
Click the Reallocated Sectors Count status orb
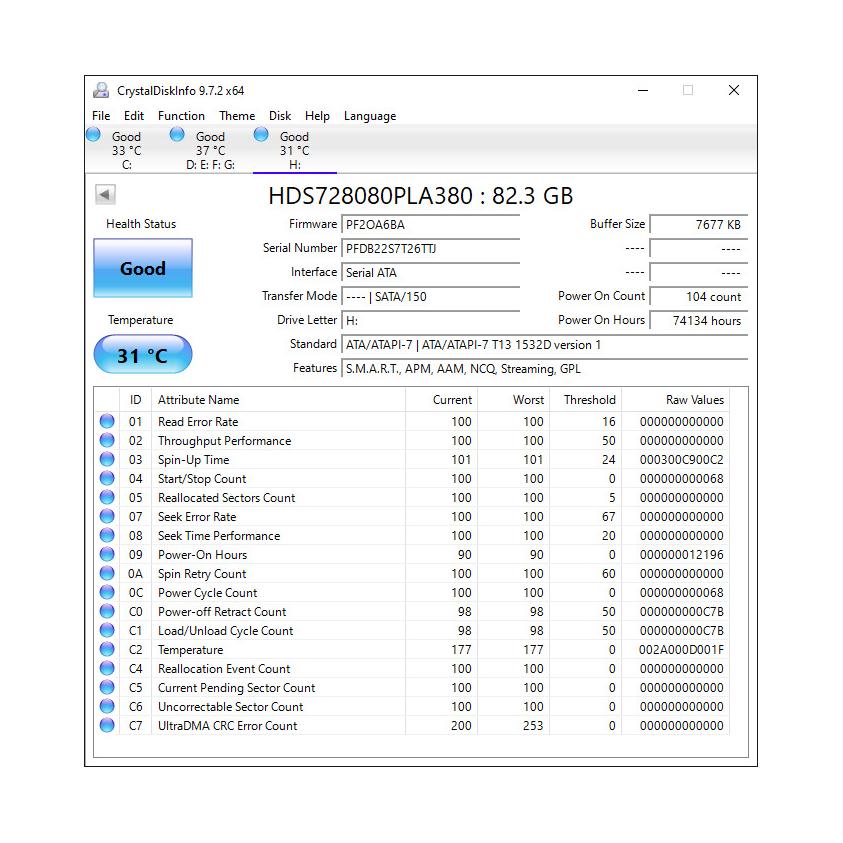pyautogui.click(x=107, y=498)
